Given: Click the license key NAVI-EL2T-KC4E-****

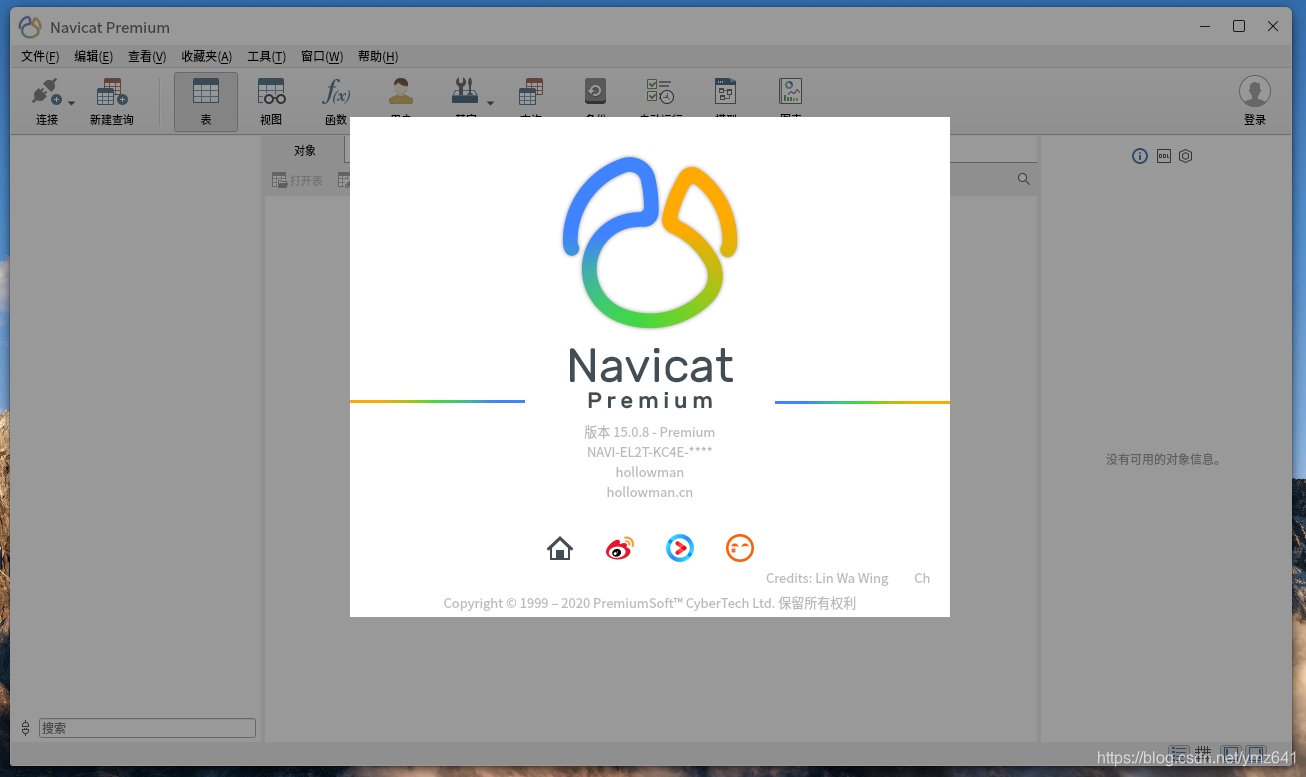Looking at the screenshot, I should (650, 452).
